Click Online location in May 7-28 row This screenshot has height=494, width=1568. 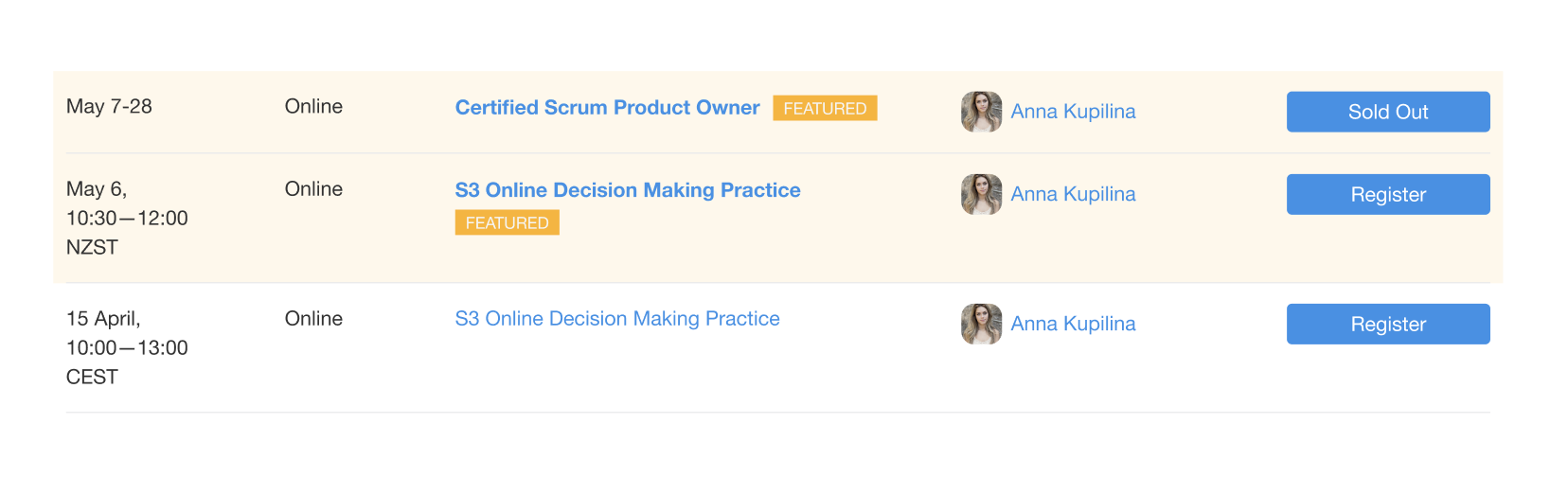313,107
